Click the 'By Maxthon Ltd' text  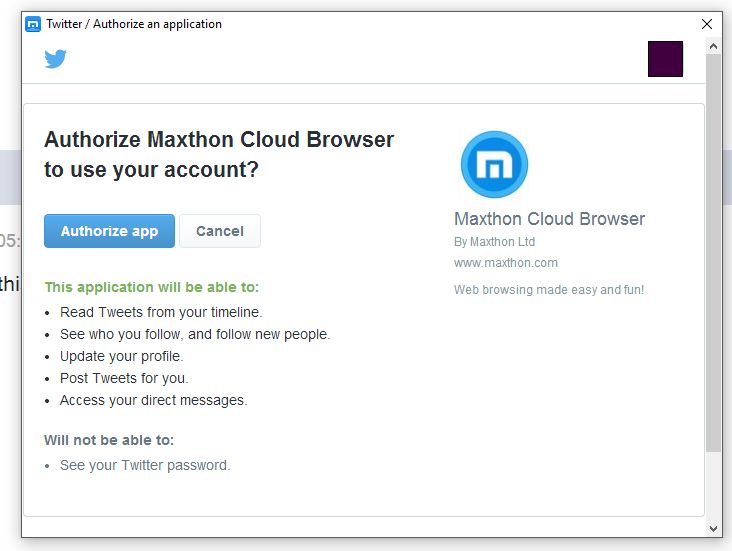tap(494, 242)
